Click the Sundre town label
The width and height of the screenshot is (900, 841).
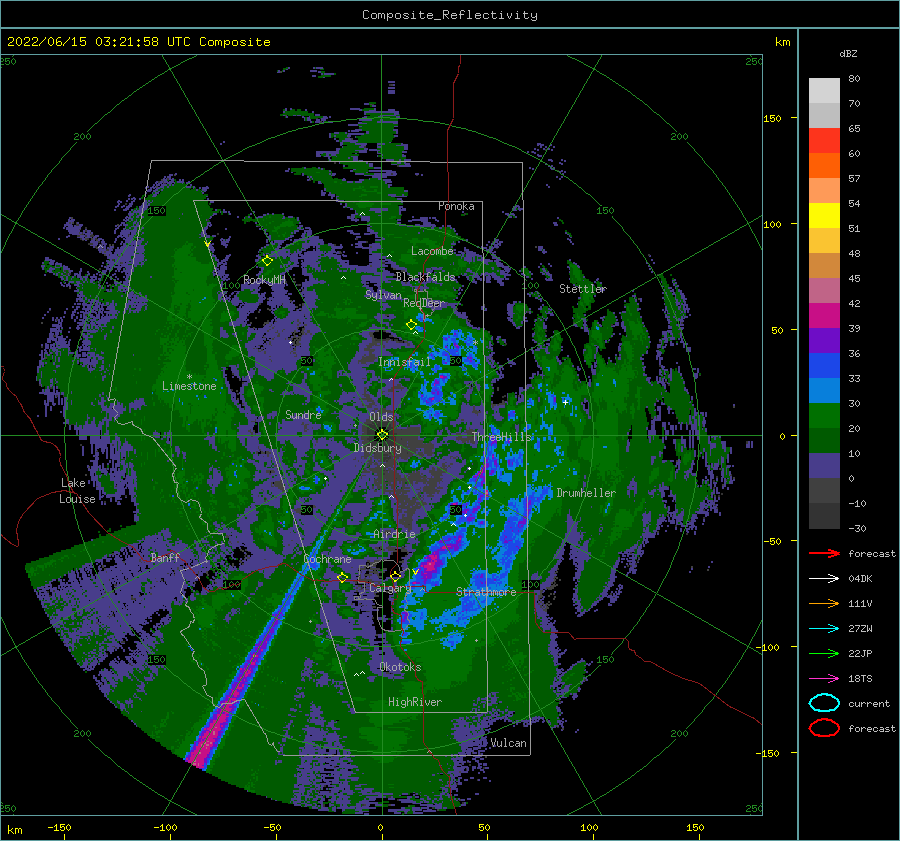point(303,414)
